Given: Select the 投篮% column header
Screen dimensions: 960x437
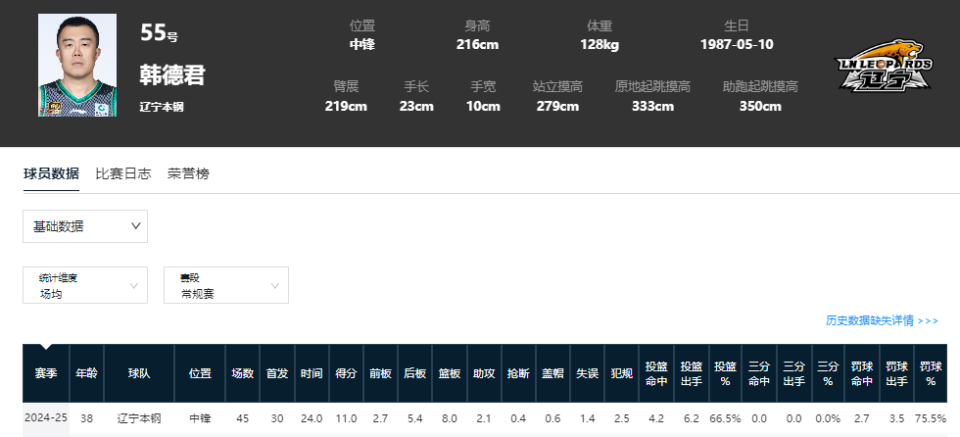Looking at the screenshot, I should pos(725,373).
